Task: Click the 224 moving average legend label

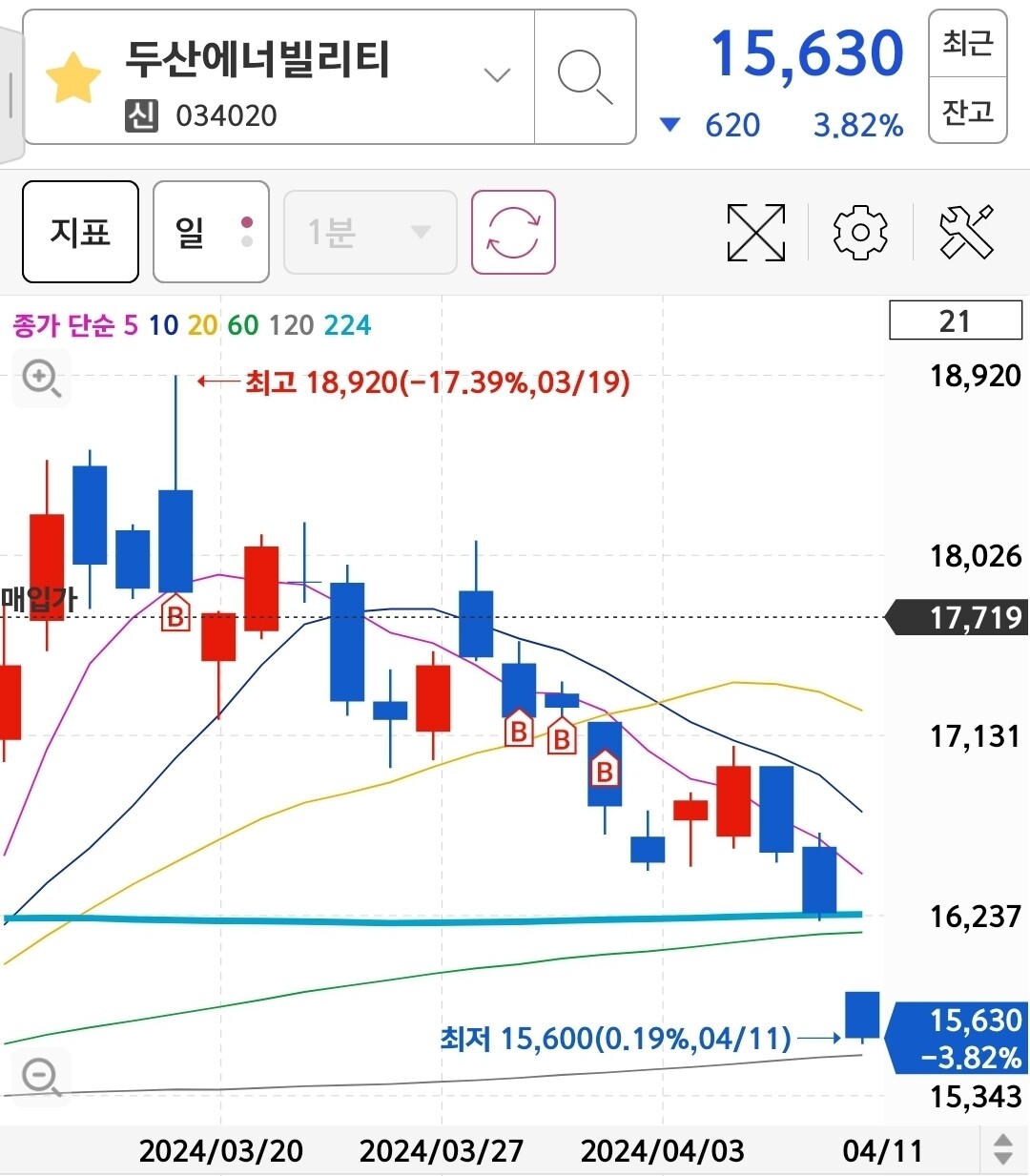Action: click(347, 325)
